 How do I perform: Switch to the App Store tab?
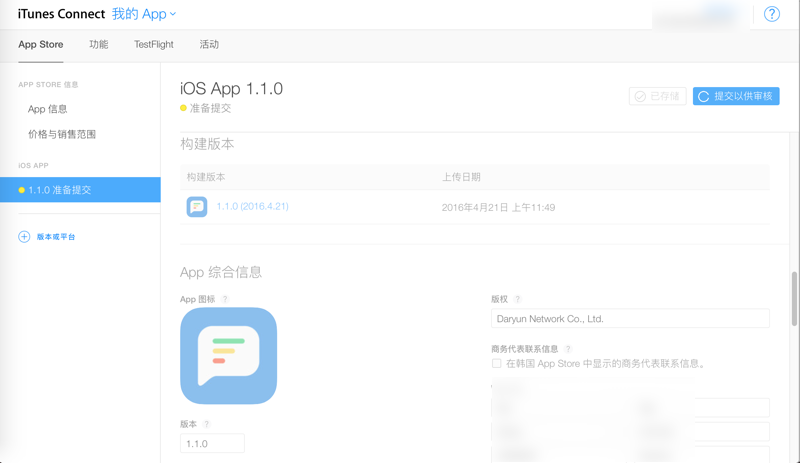pyautogui.click(x=41, y=44)
